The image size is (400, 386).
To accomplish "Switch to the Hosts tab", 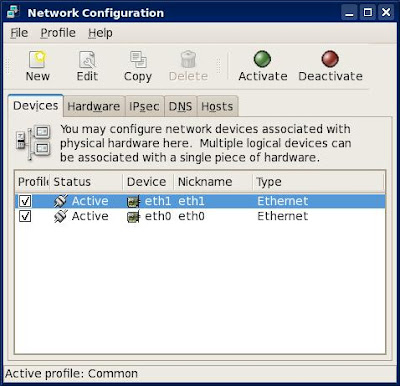I will 217,106.
